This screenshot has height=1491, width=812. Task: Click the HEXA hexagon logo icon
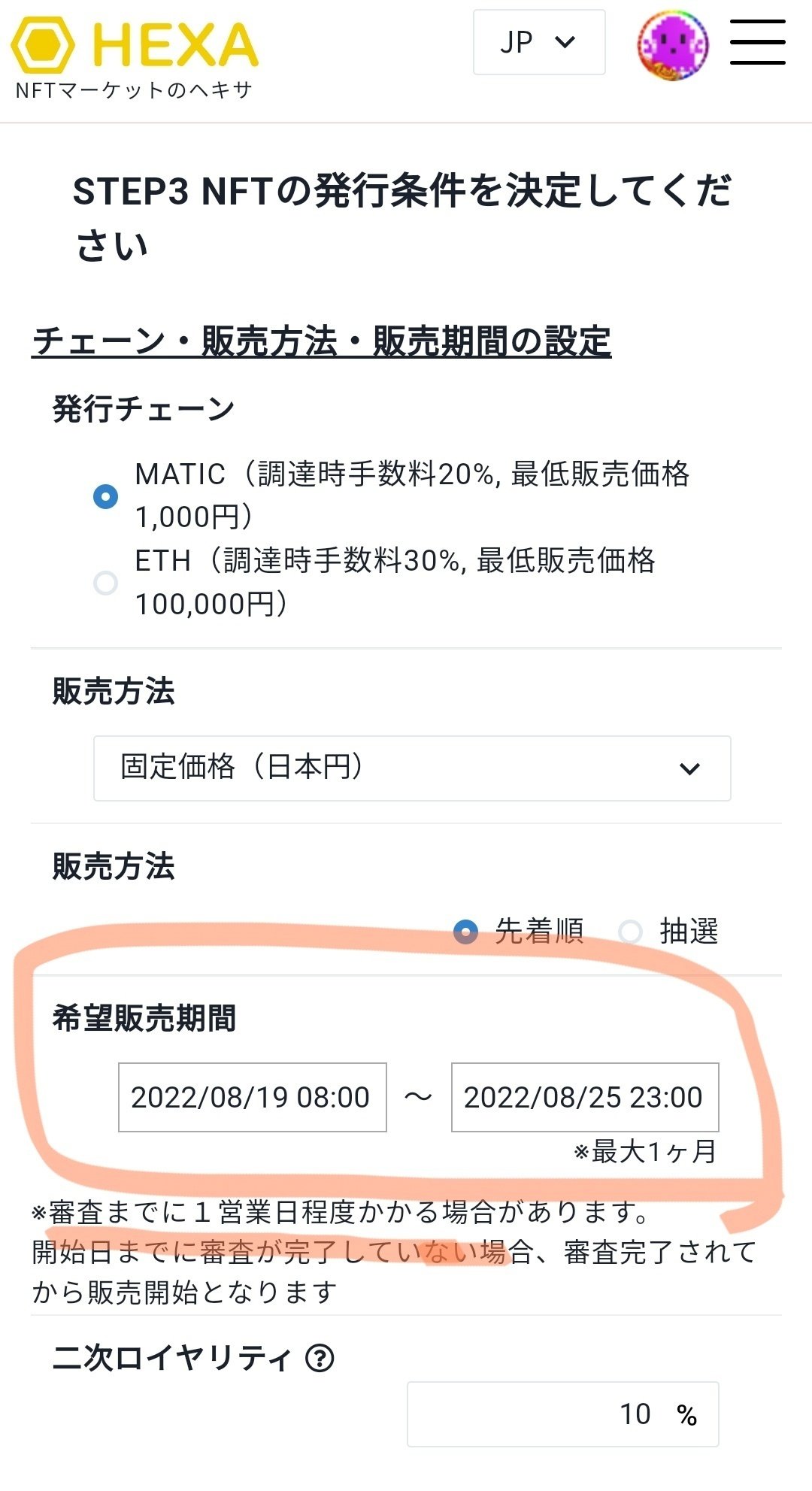pyautogui.click(x=42, y=45)
